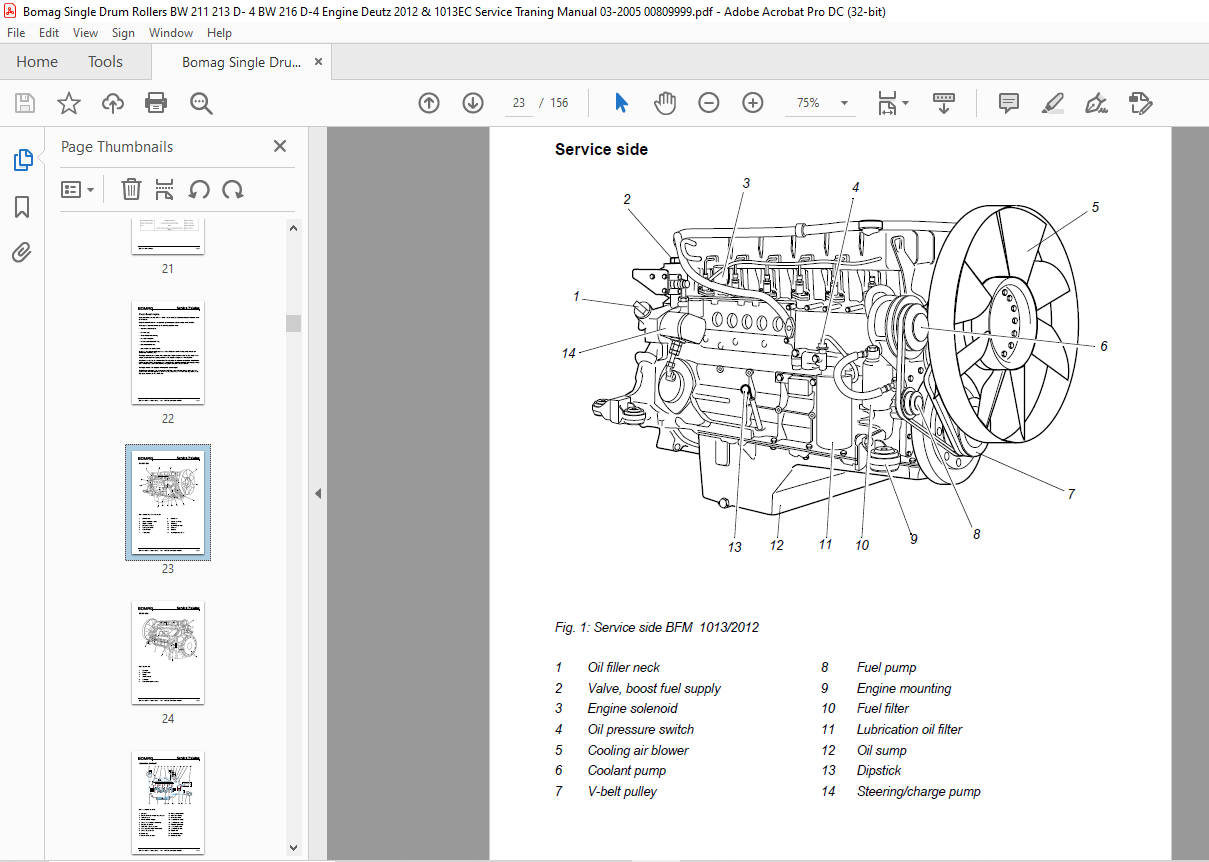Click 'Coolant pump' legend text
The height and width of the screenshot is (862, 1209).
pyautogui.click(x=627, y=771)
